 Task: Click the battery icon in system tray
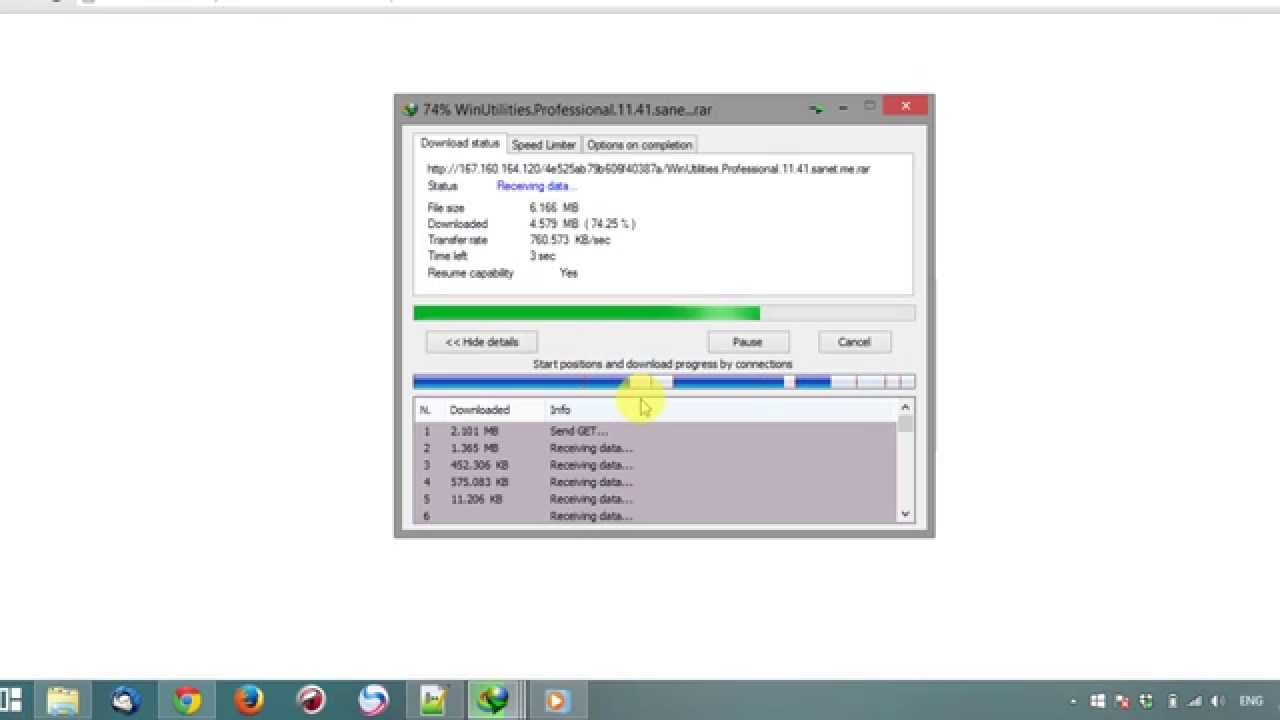click(1172, 701)
